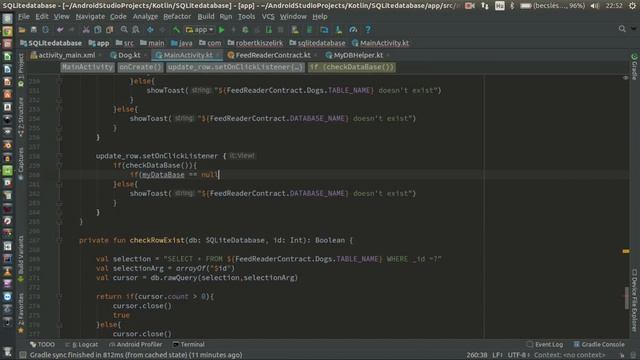Close the FeedReaderContract.kt editor tab
640x360 pixels.
click(x=316, y=55)
